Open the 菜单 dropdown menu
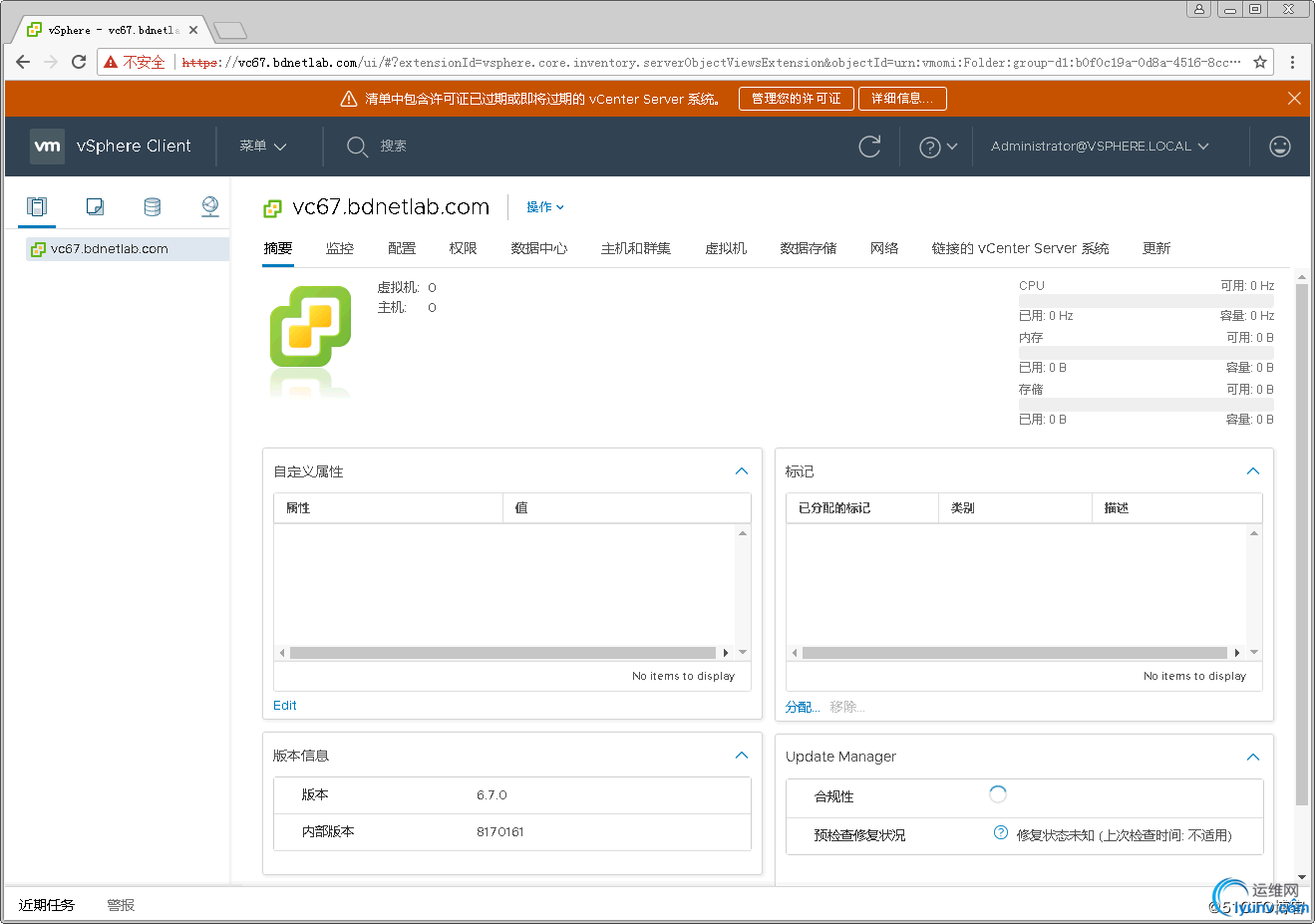Screen dimensions: 1315x924 tap(263, 146)
